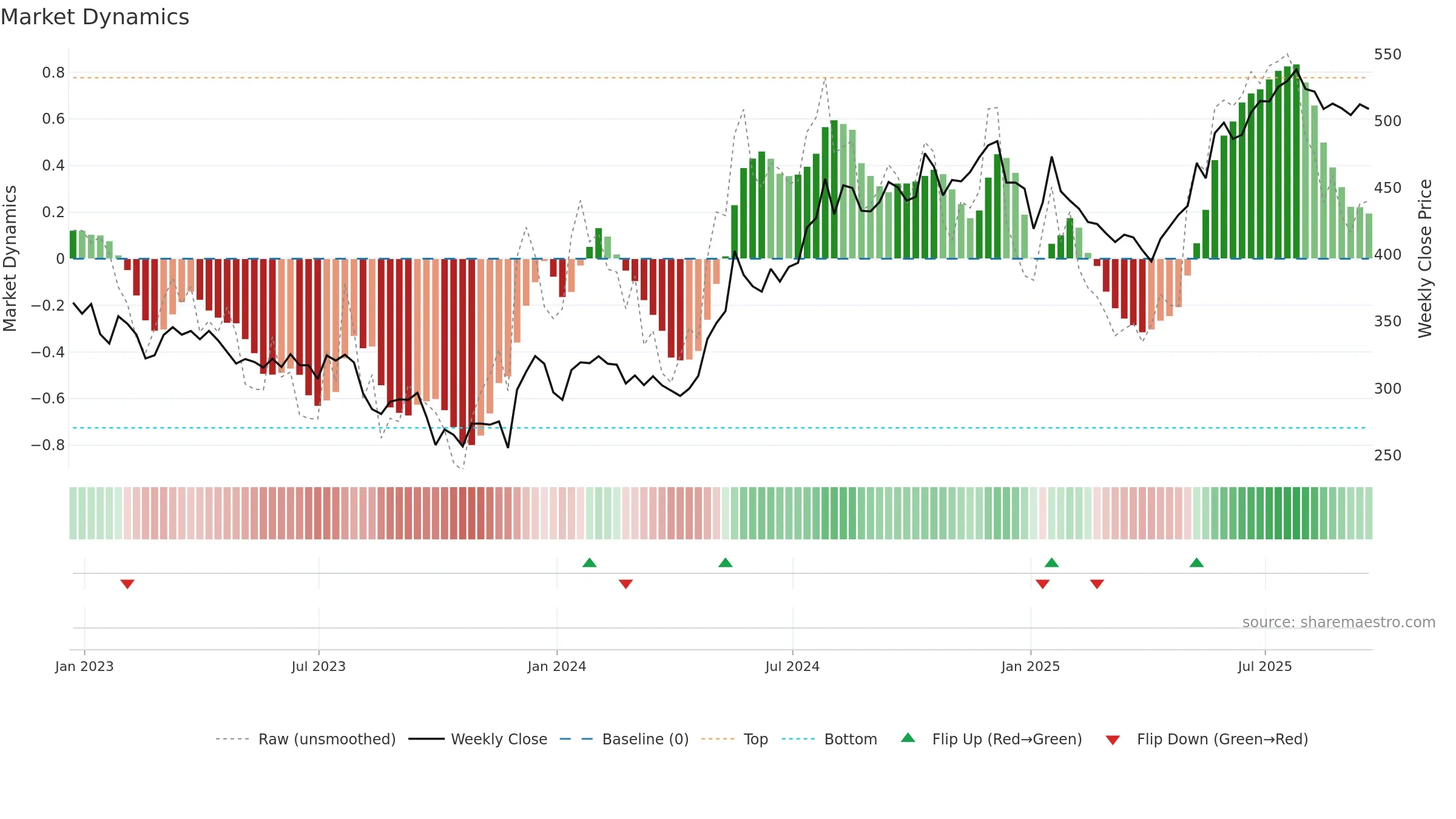Select the flip-up marker just after Jan 2024
Screen dimensions: 1456x819
coord(589,562)
